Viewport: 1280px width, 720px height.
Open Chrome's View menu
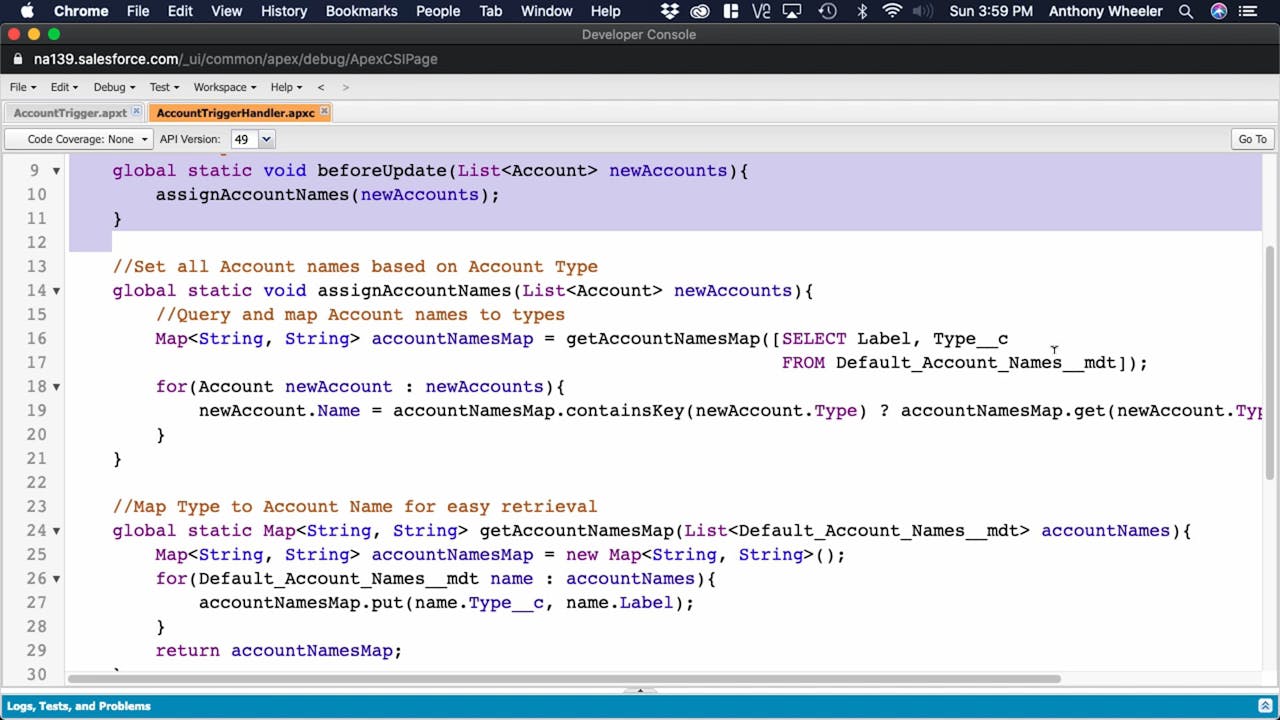tap(226, 11)
